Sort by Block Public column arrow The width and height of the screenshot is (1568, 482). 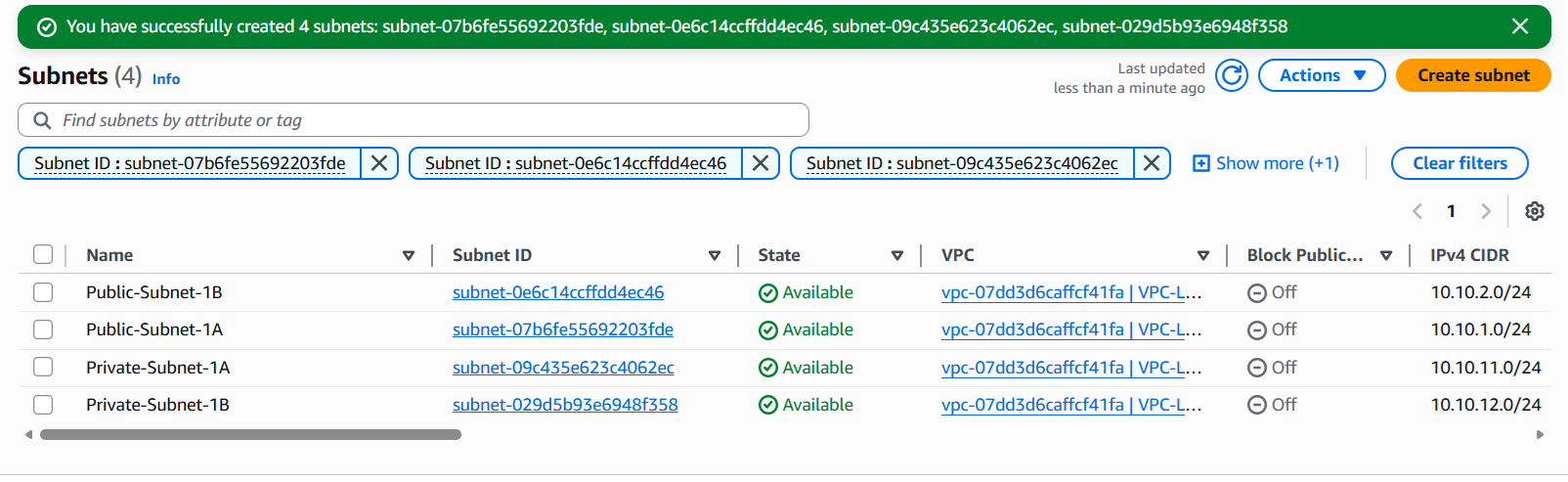pos(1386,256)
